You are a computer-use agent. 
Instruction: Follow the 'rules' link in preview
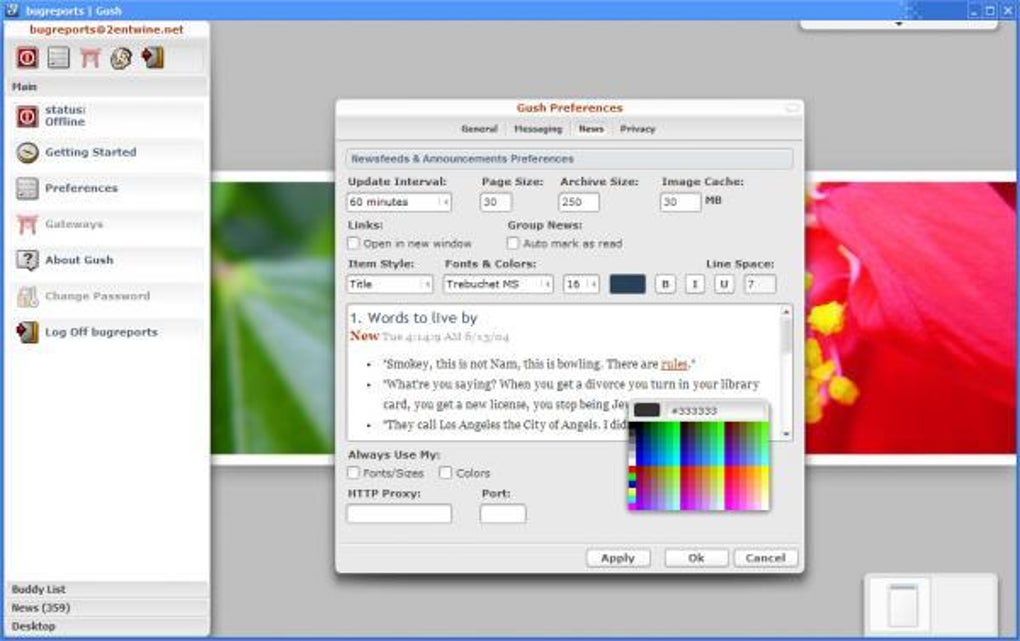674,364
